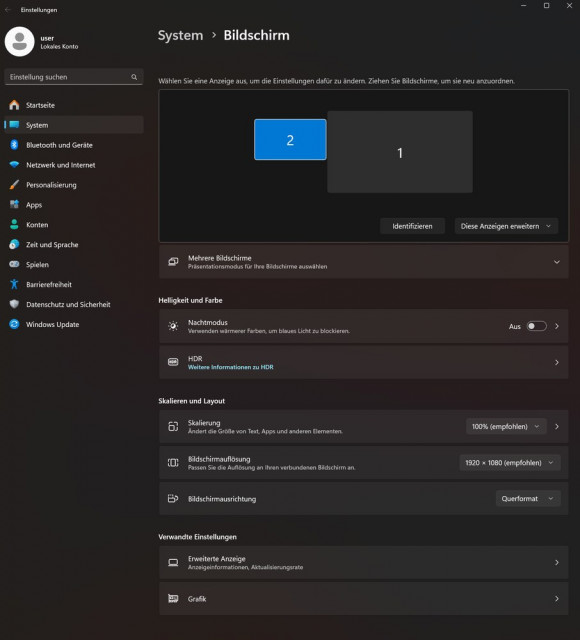Click the Identifizieren button
This screenshot has height=640, width=580.
point(412,226)
